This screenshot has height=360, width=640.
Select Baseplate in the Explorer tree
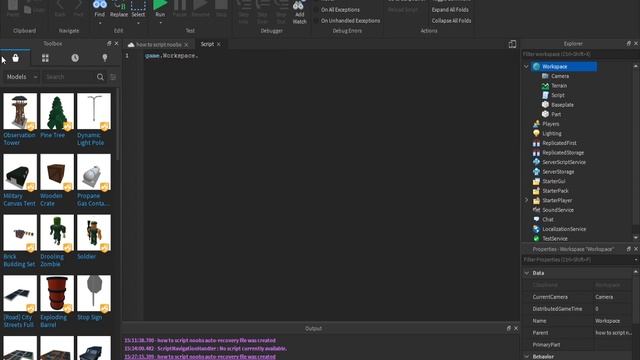click(x=562, y=105)
